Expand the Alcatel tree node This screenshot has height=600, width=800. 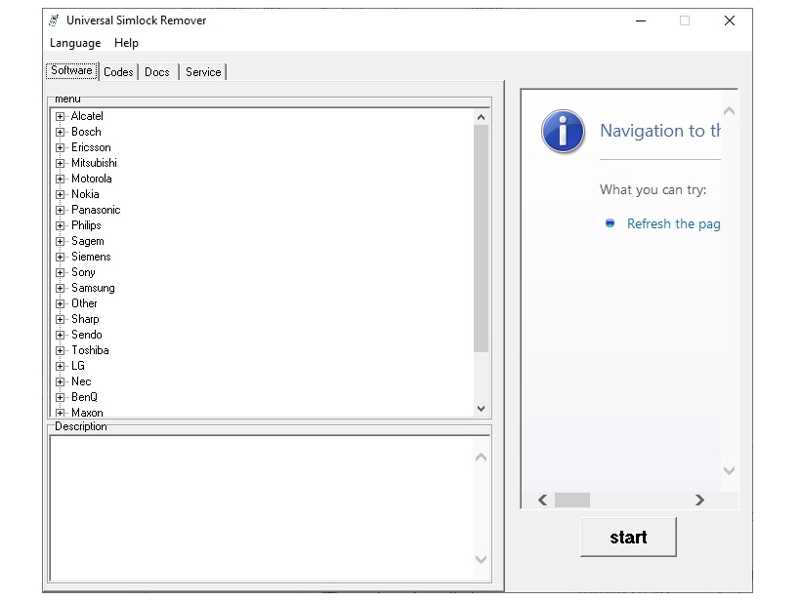click(x=61, y=117)
